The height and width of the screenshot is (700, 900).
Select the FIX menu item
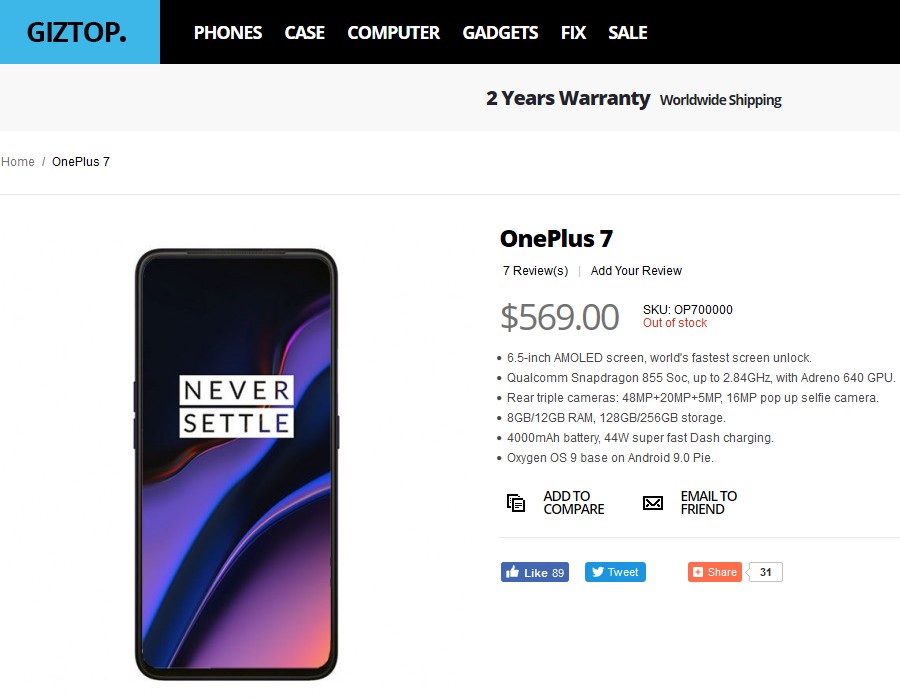(x=573, y=33)
